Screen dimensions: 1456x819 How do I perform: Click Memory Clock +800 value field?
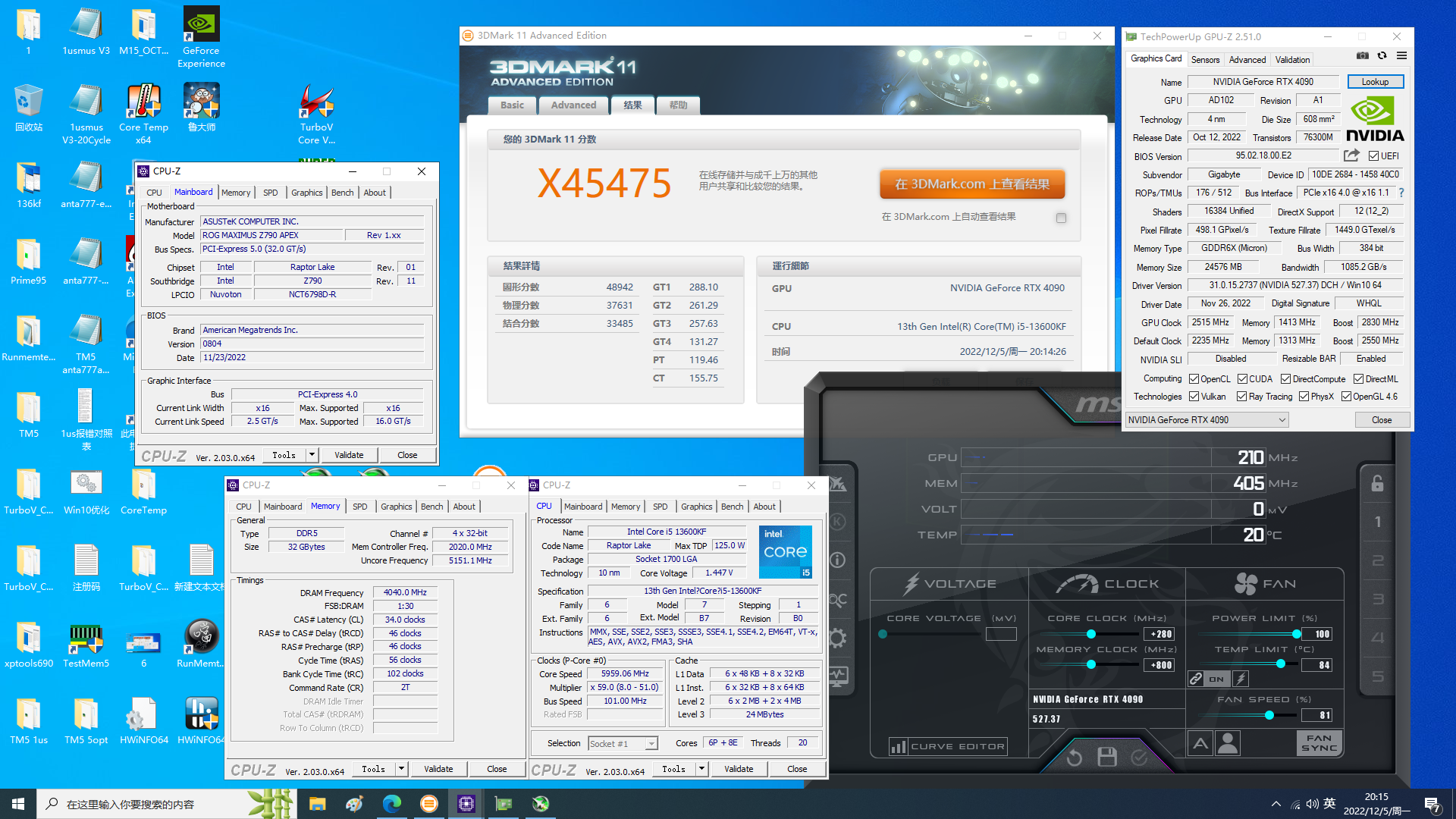point(1158,665)
